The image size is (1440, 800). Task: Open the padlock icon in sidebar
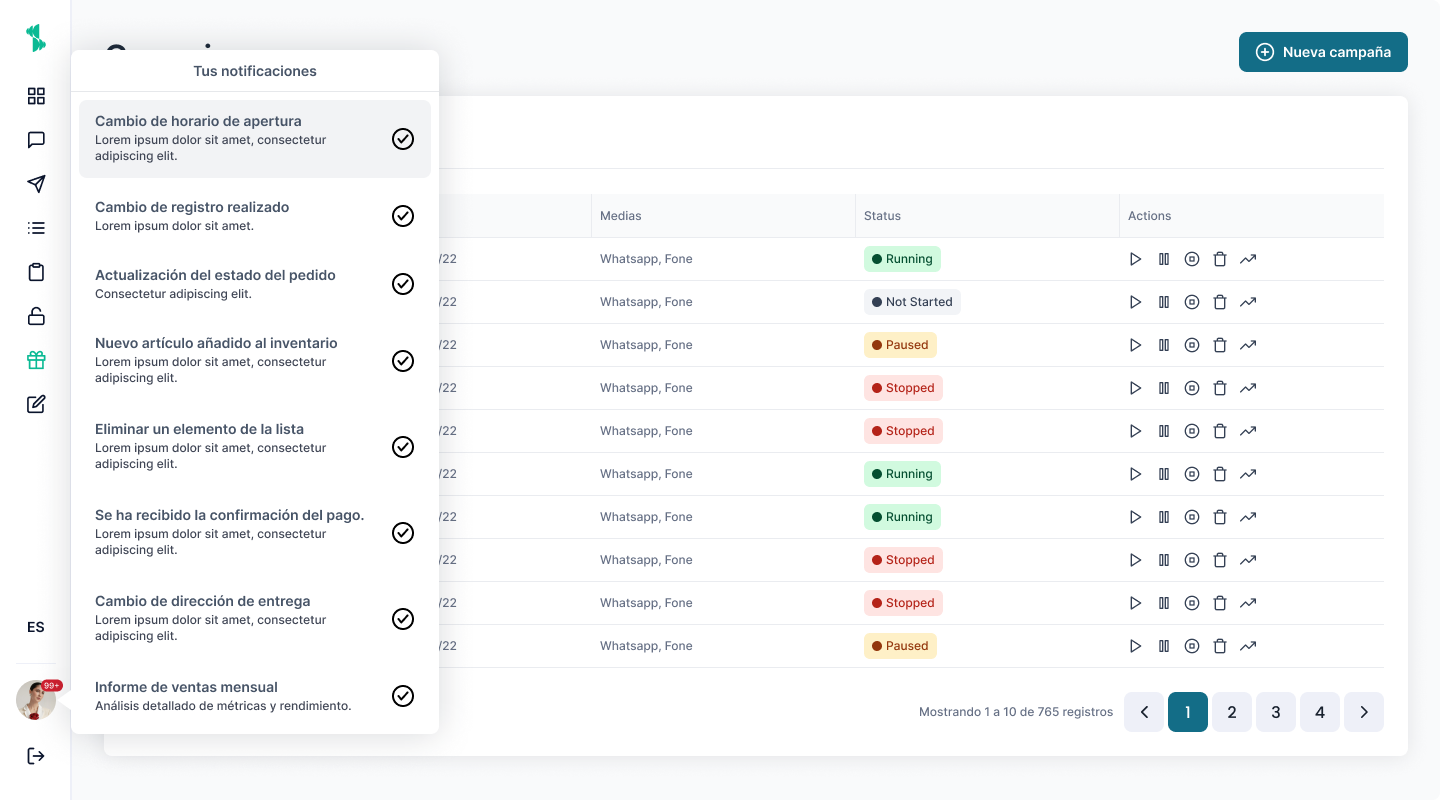(x=36, y=316)
